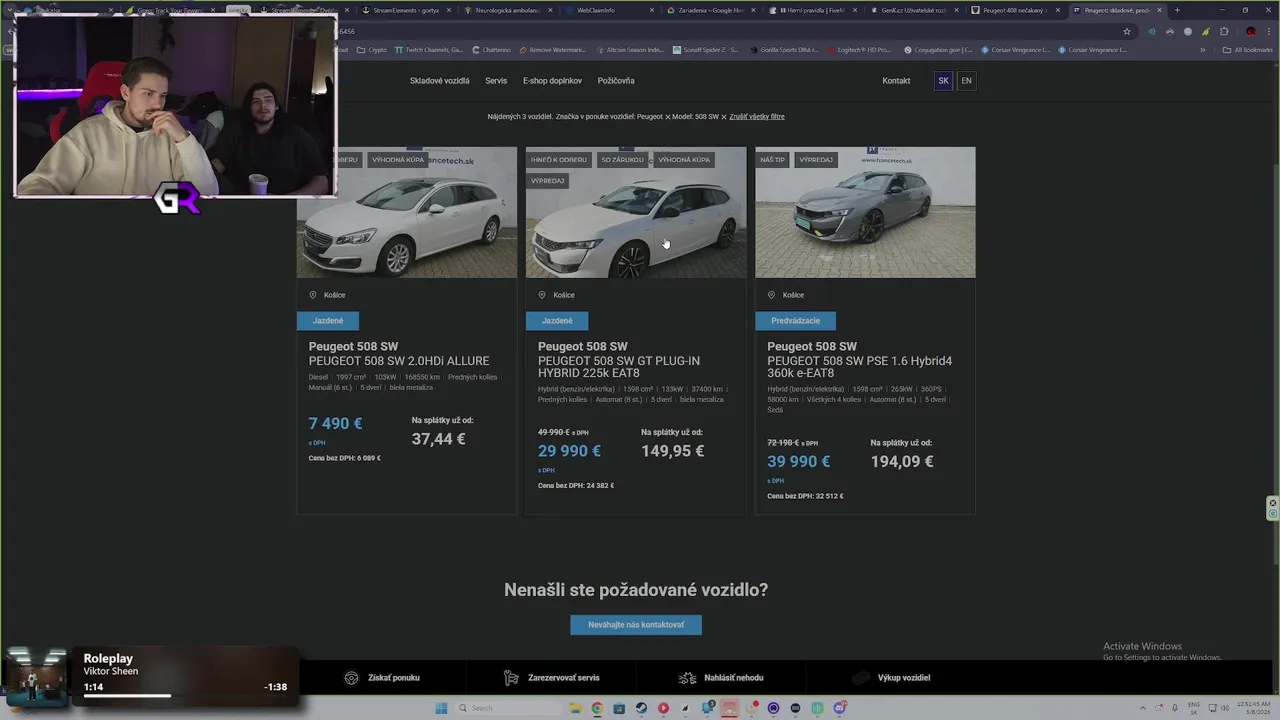The image size is (1280, 720).
Task: Click location pin on the GT PLUG-IN HYBRID card
Action: click(542, 295)
